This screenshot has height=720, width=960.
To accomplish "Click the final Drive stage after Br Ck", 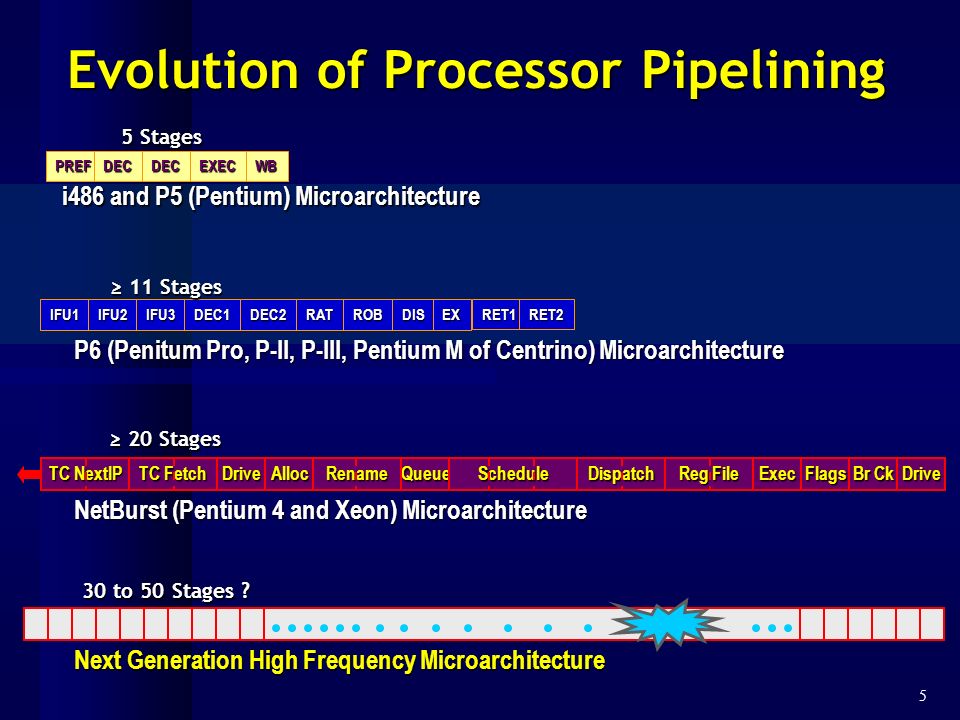I will pyautogui.click(x=921, y=474).
